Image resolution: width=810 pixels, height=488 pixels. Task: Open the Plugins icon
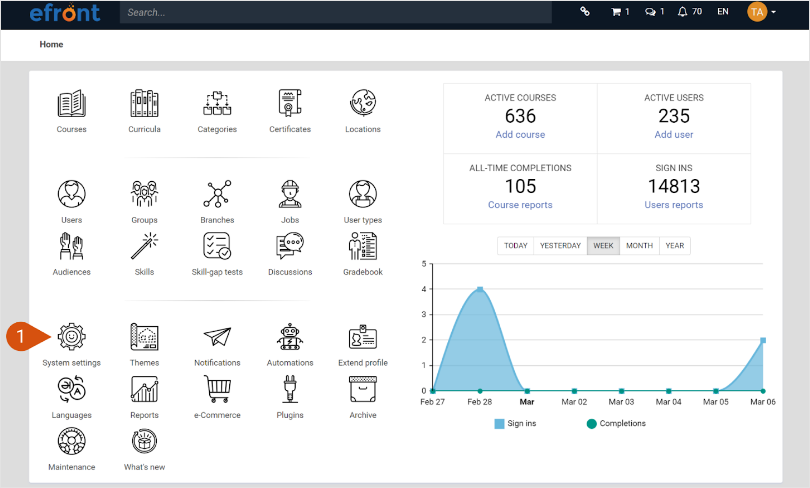pos(290,390)
